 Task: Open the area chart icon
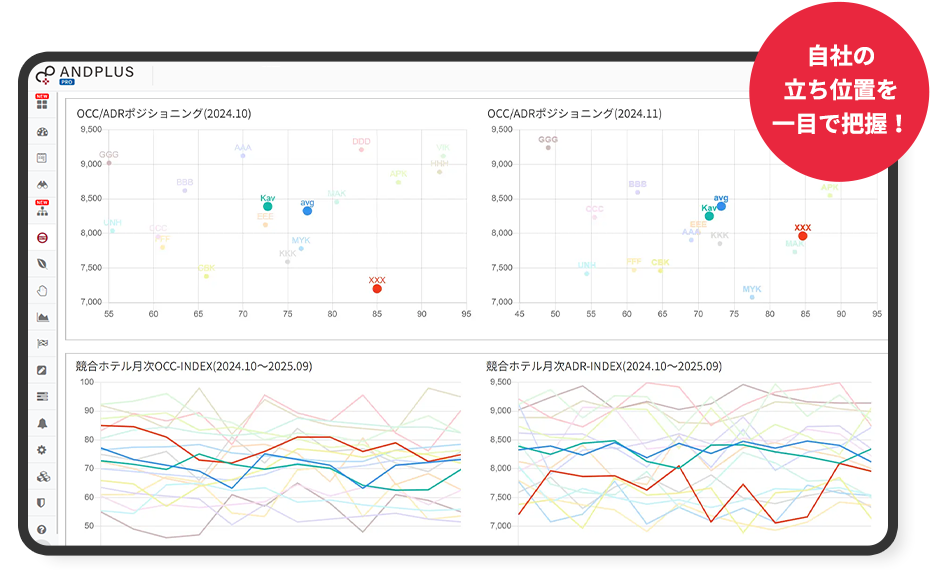(x=42, y=317)
